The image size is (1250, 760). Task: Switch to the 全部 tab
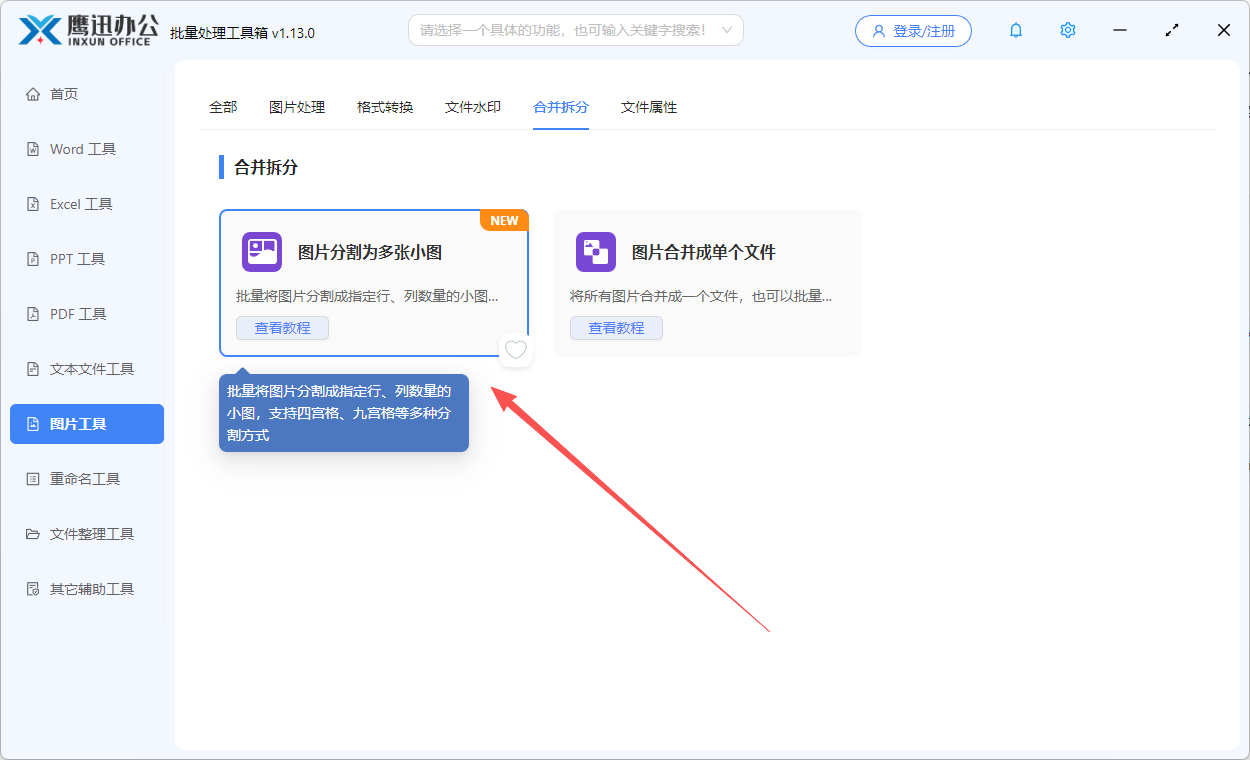(223, 107)
